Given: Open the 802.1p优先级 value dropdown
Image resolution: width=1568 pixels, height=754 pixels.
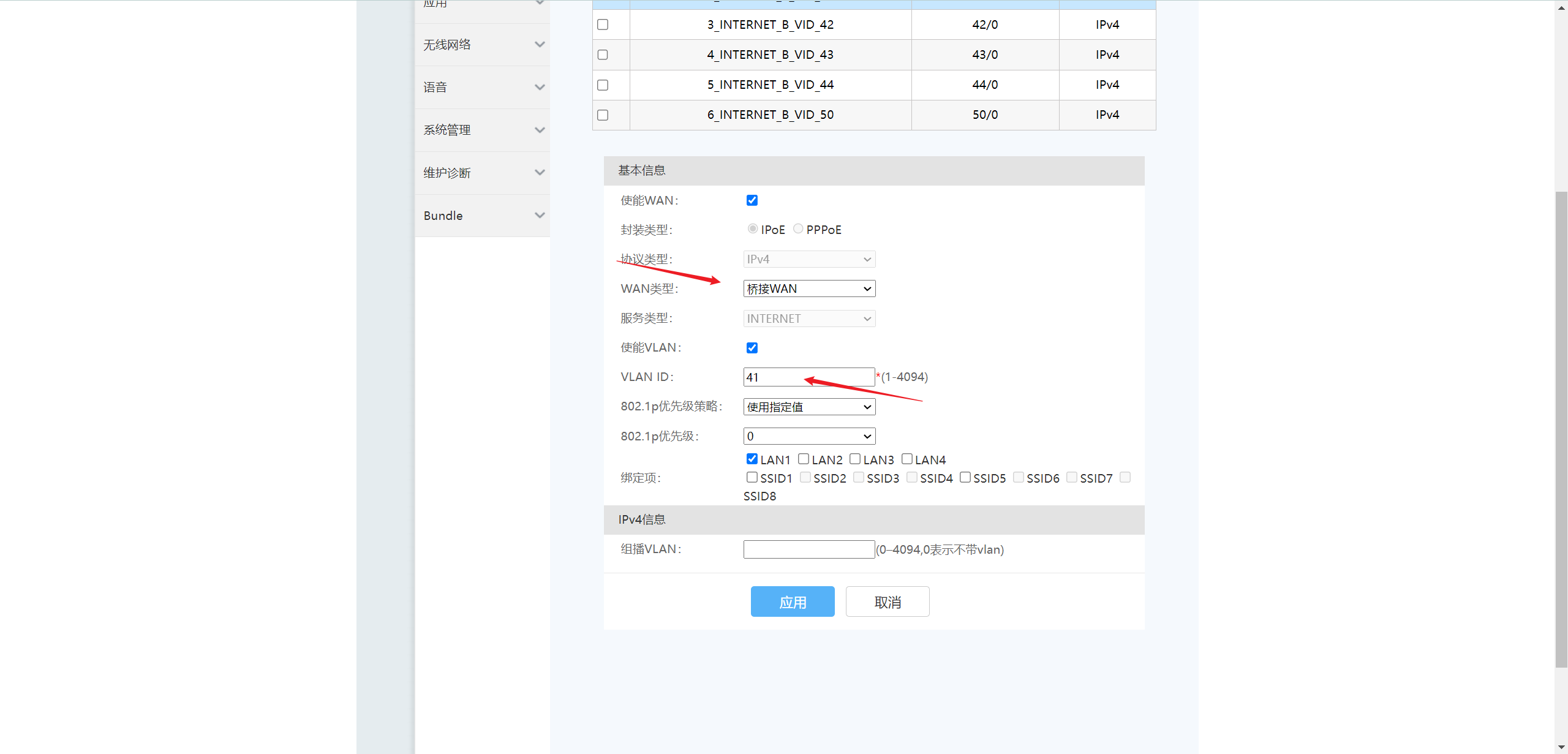Looking at the screenshot, I should pos(809,436).
